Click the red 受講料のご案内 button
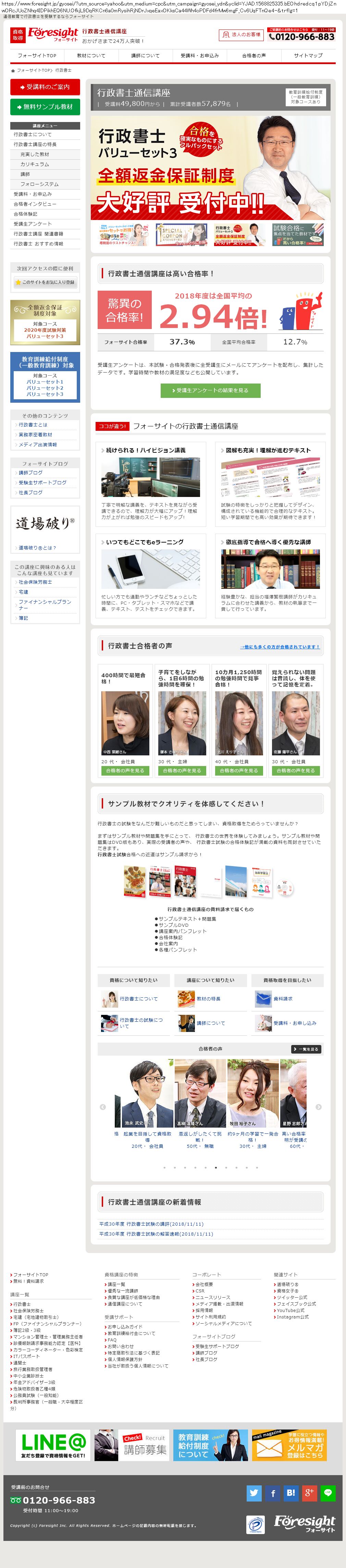This screenshot has width=346, height=1568. tap(45, 87)
